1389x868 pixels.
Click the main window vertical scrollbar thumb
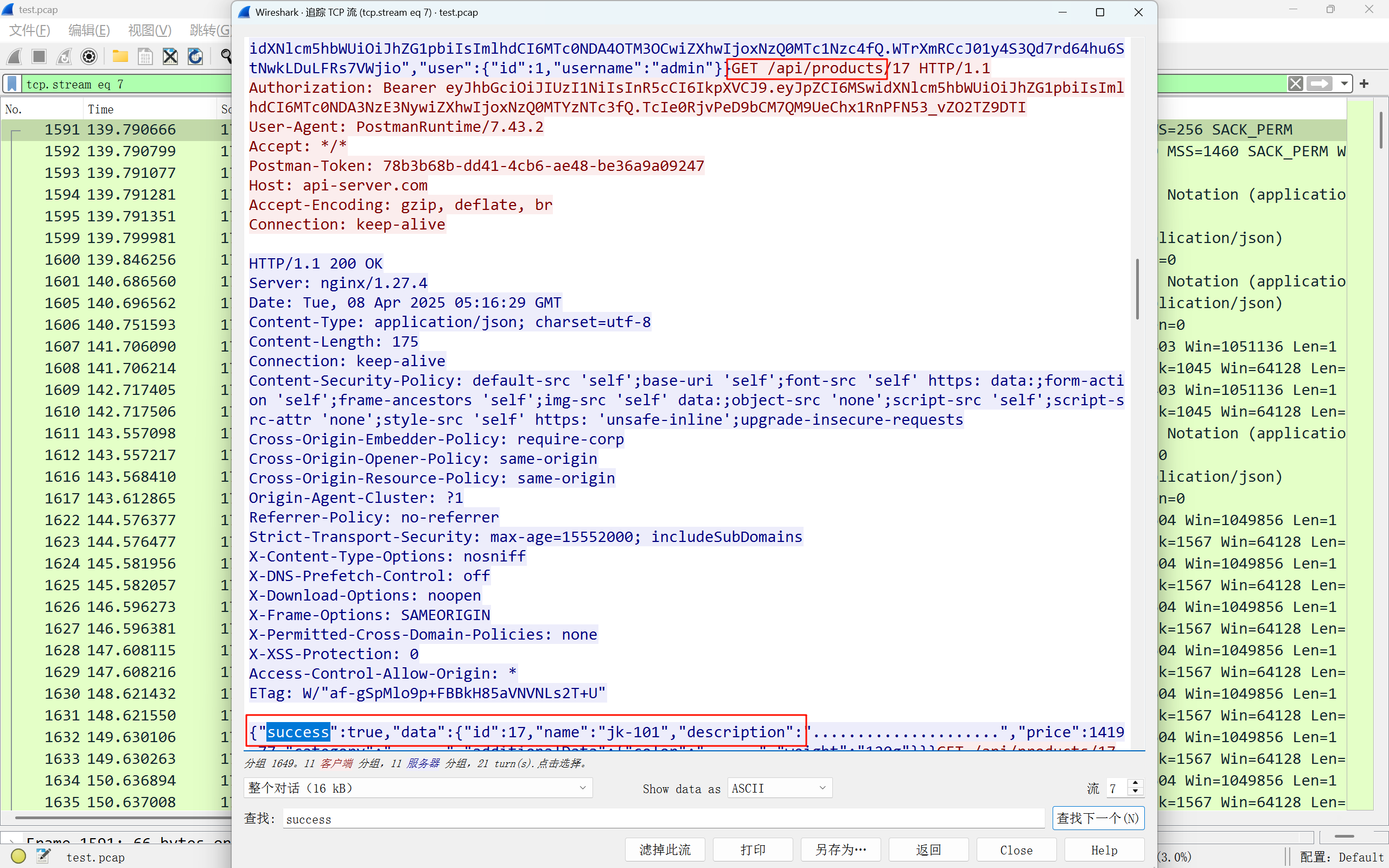[x=1380, y=131]
